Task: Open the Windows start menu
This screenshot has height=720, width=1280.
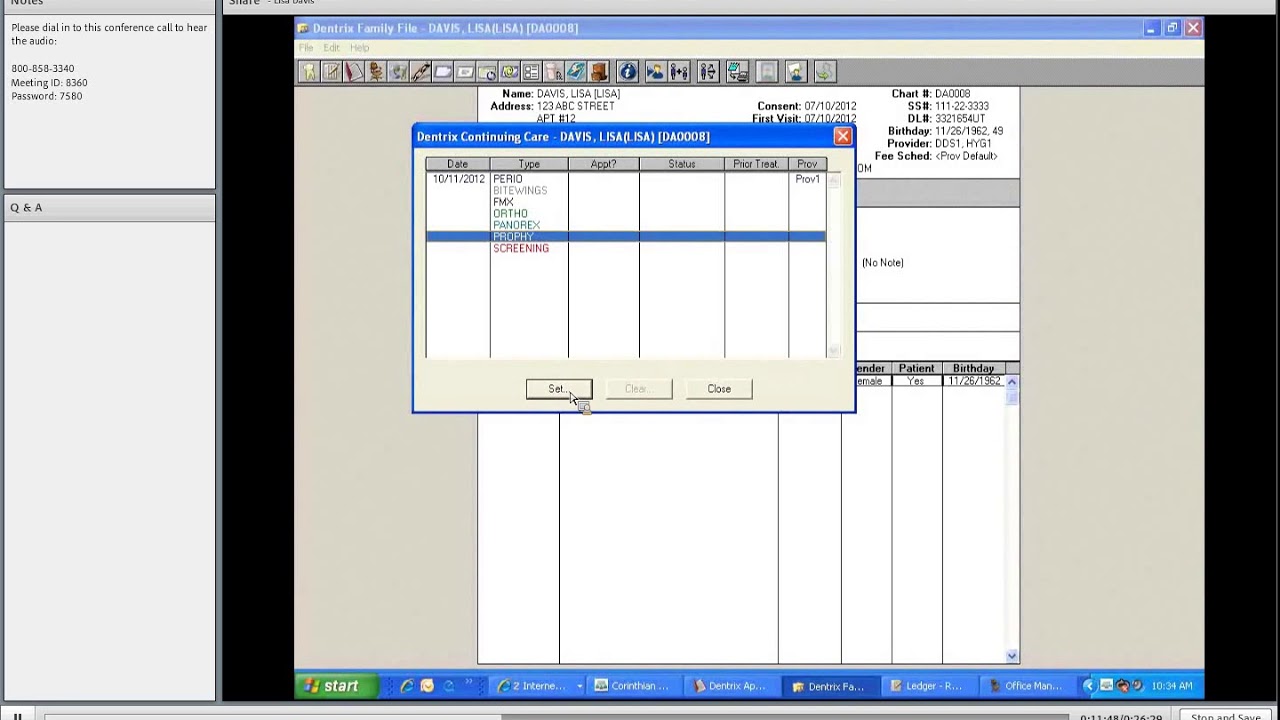Action: pos(336,686)
